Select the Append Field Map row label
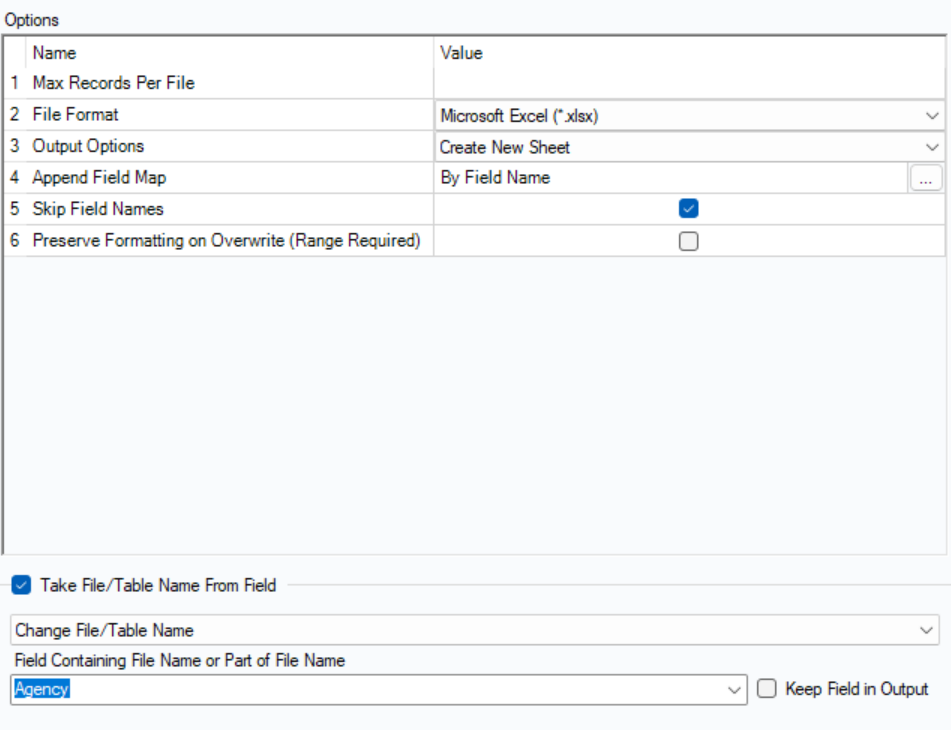Viewport: 951px width, 730px height. (99, 178)
